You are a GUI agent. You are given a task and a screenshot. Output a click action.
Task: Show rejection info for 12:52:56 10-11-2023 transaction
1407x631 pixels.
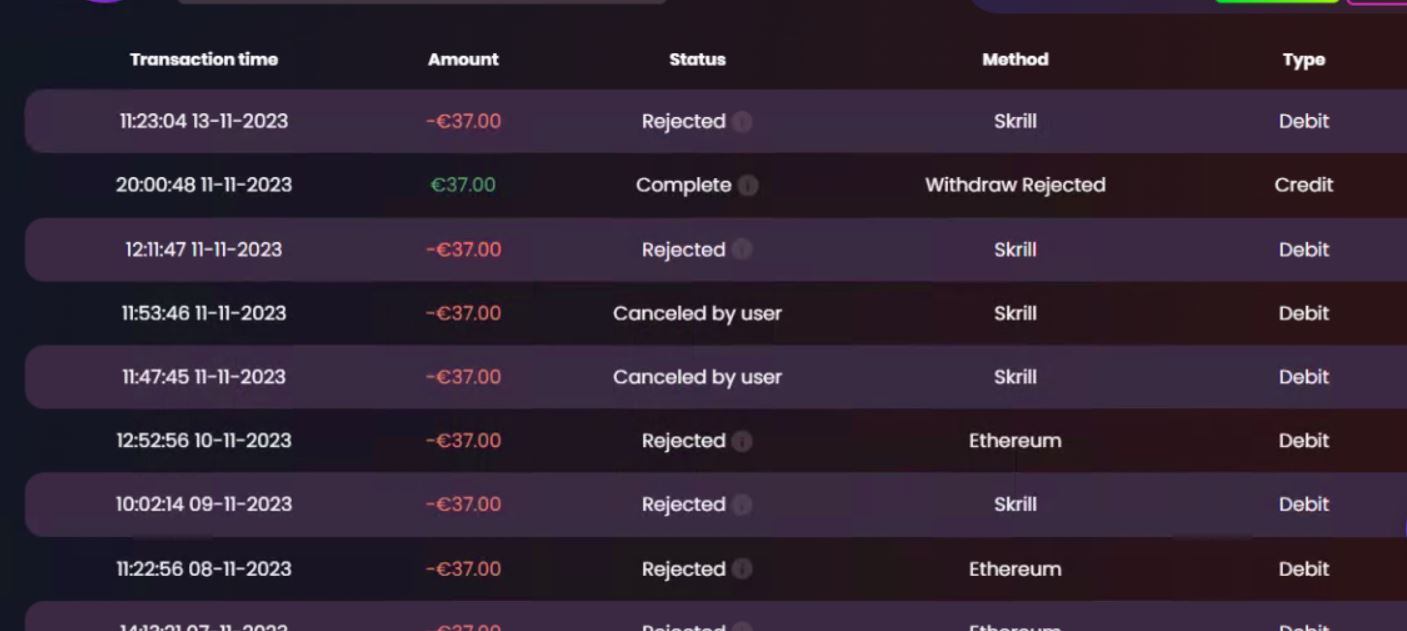[742, 441]
